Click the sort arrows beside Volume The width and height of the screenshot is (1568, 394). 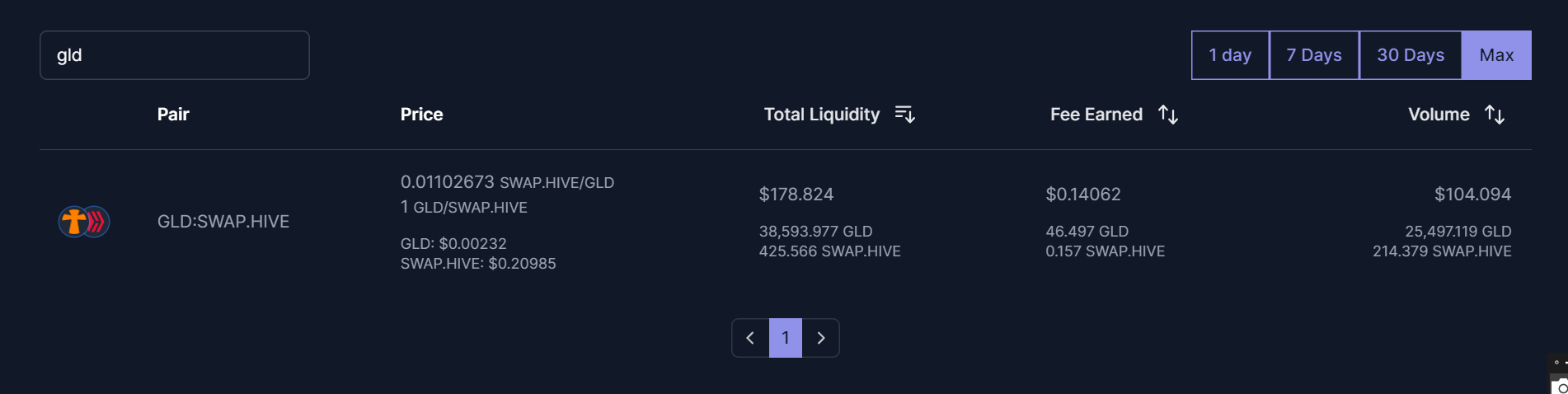[x=1495, y=115]
